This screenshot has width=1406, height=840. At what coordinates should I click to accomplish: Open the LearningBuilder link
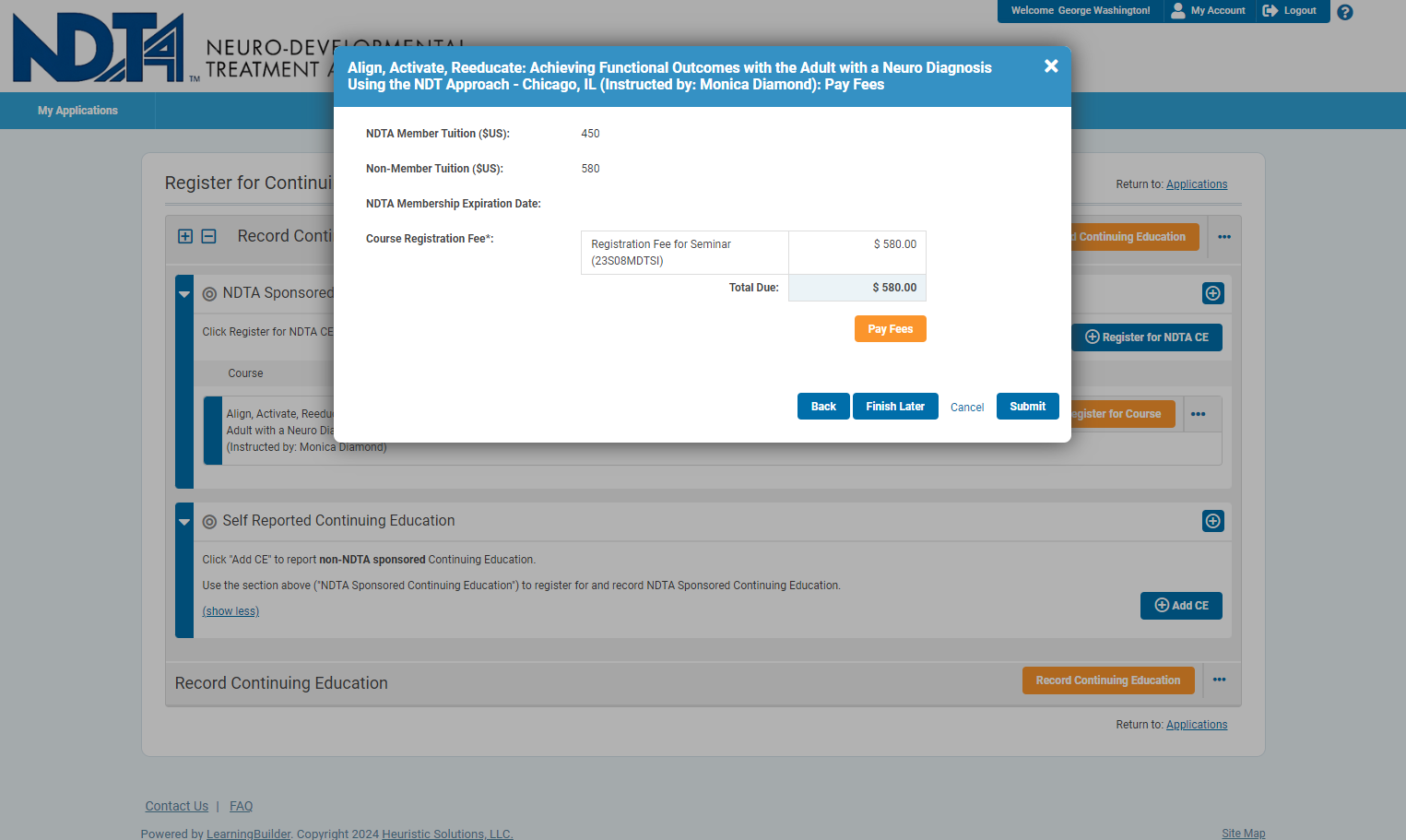(248, 834)
